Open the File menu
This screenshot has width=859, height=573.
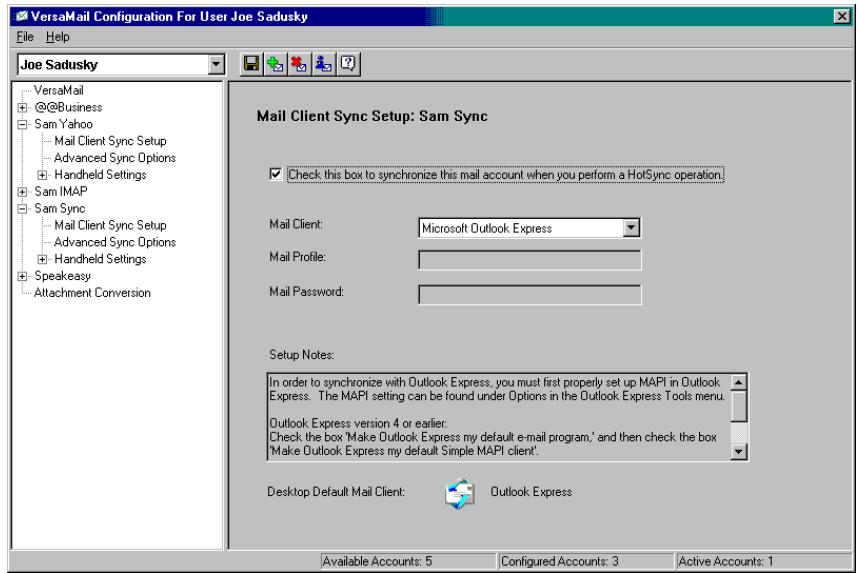pos(25,37)
